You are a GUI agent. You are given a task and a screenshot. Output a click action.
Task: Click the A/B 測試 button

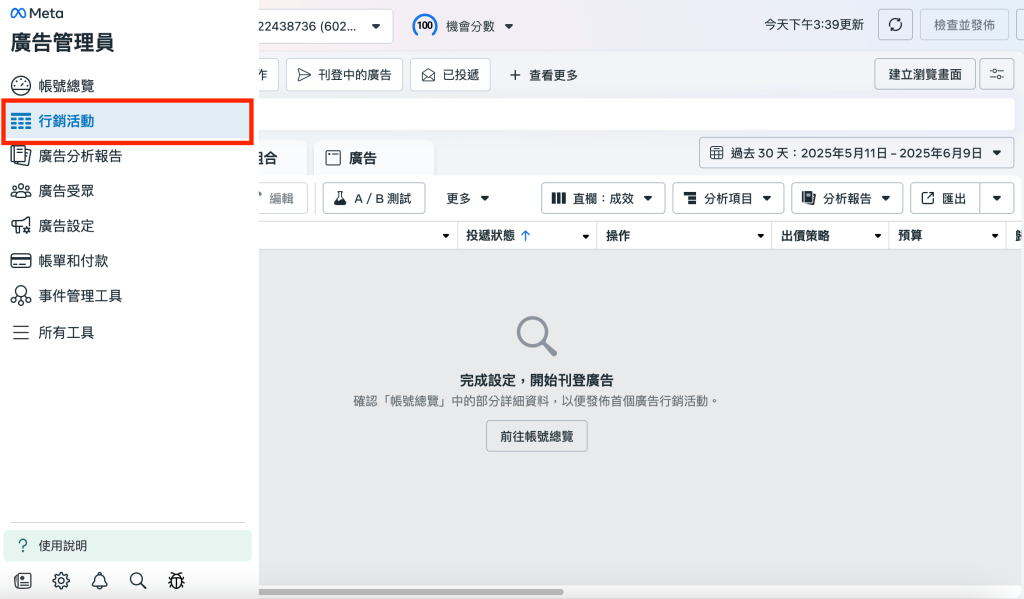(373, 198)
